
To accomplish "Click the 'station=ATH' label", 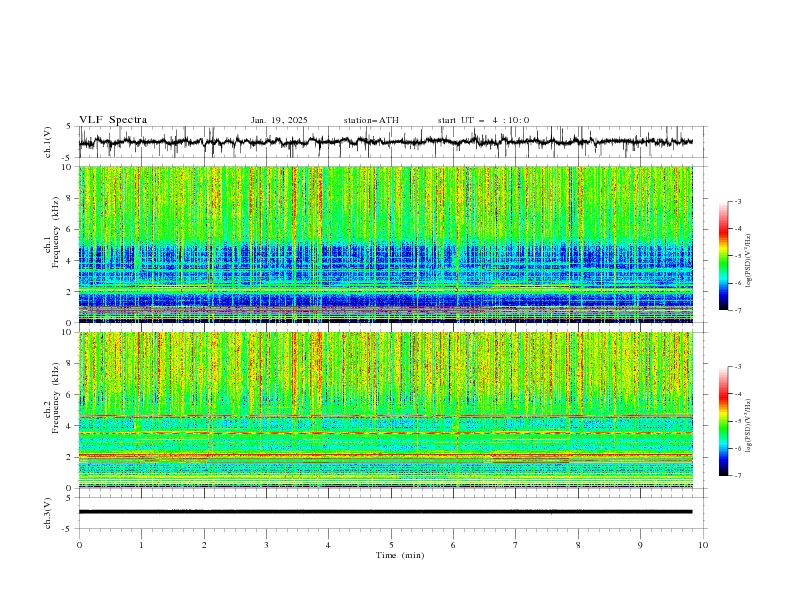I will point(371,120).
